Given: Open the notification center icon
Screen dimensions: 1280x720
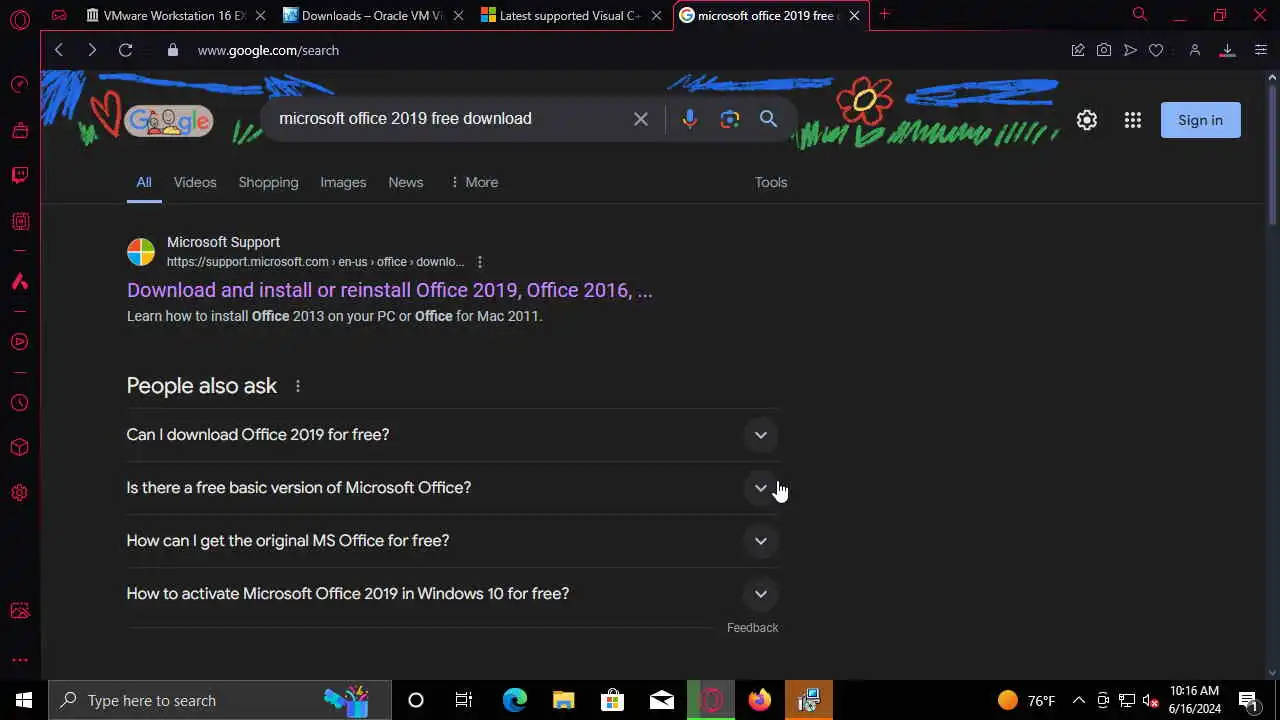Looking at the screenshot, I should (1248, 700).
